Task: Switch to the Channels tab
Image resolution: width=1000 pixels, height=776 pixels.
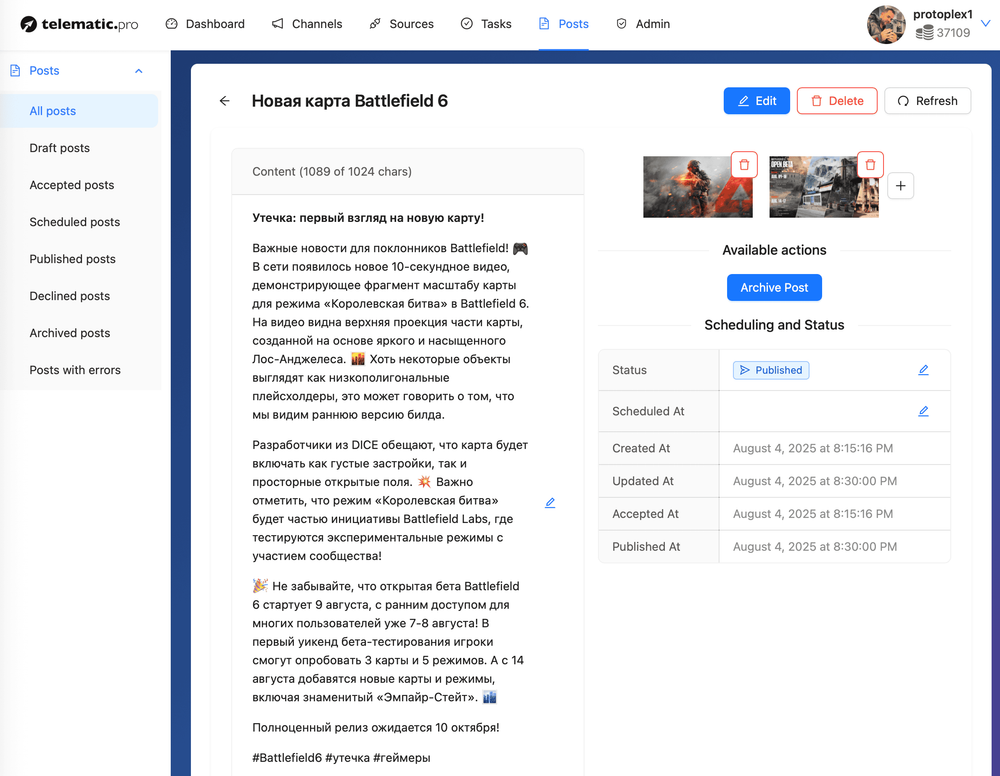Action: 307,24
